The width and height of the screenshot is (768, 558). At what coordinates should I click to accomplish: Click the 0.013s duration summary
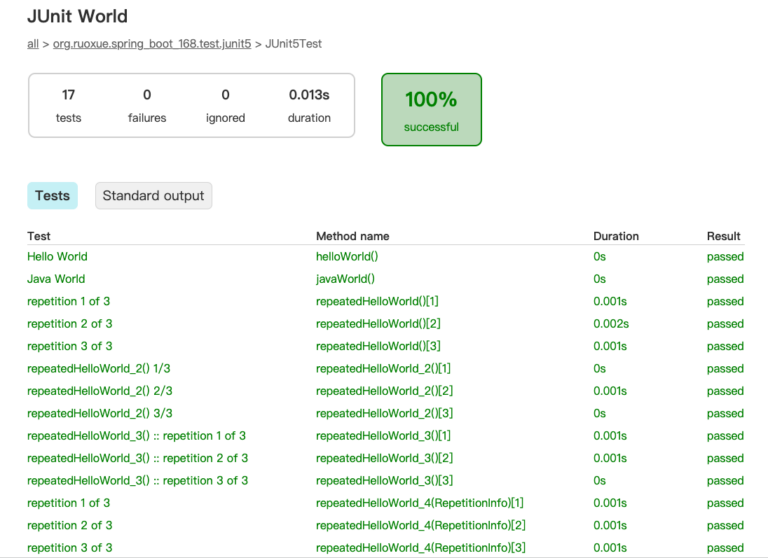309,105
